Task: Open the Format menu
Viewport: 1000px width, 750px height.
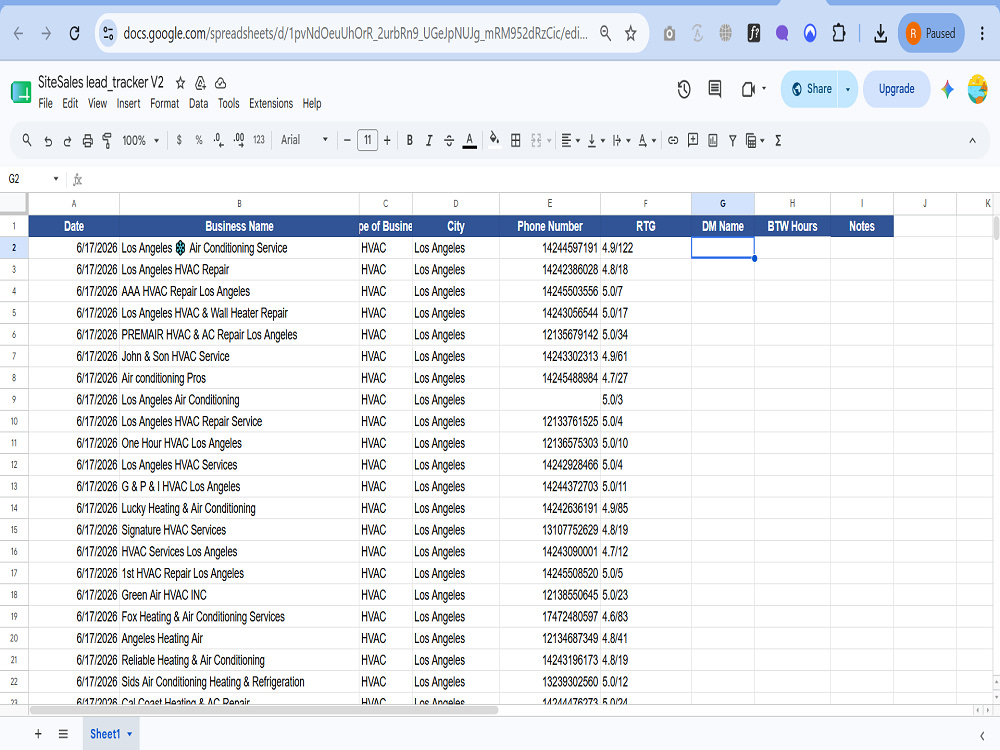Action: tap(165, 103)
